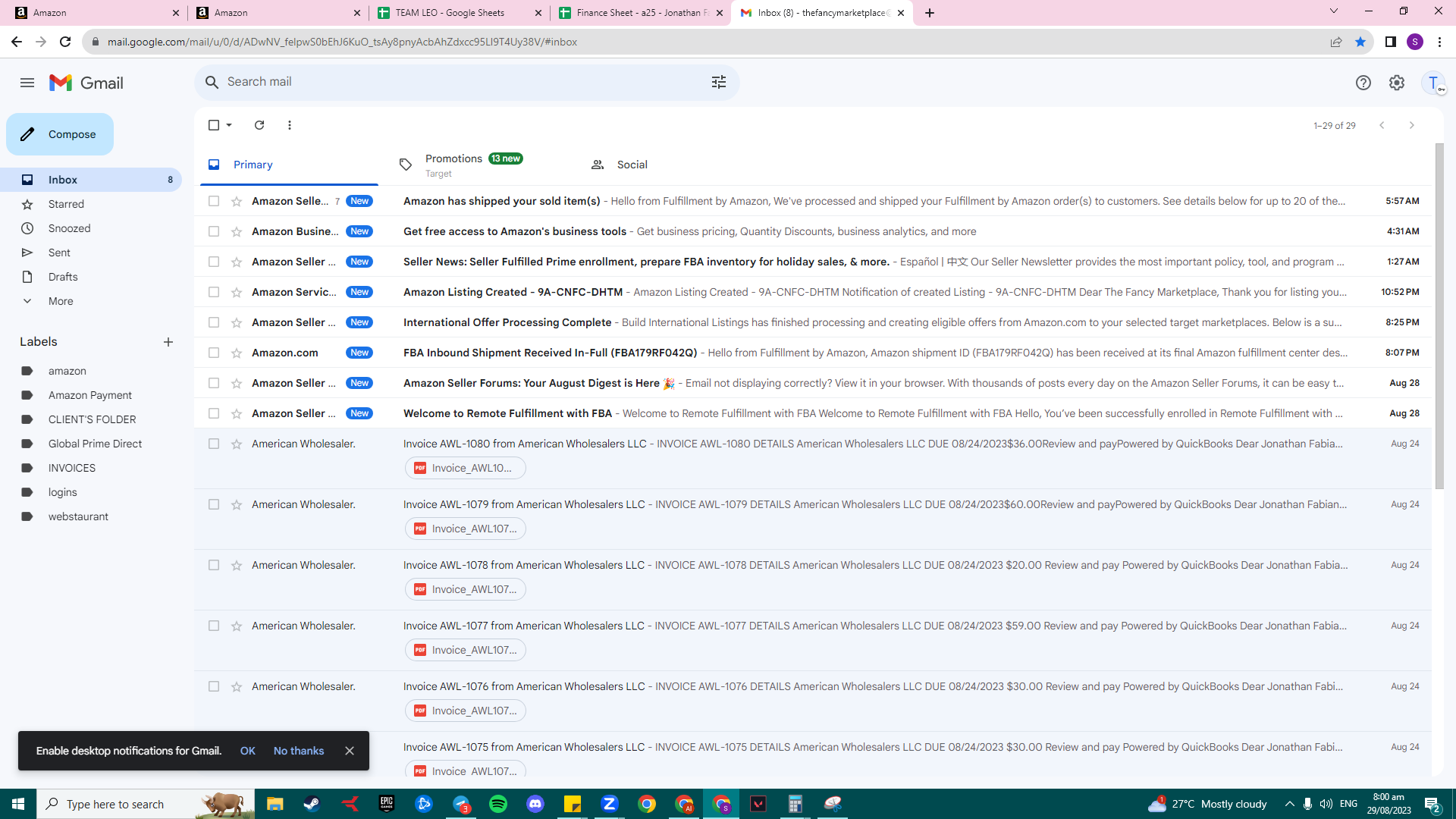This screenshot has height=819, width=1456.
Task: Switch to the Primary tab
Action: pos(289,165)
